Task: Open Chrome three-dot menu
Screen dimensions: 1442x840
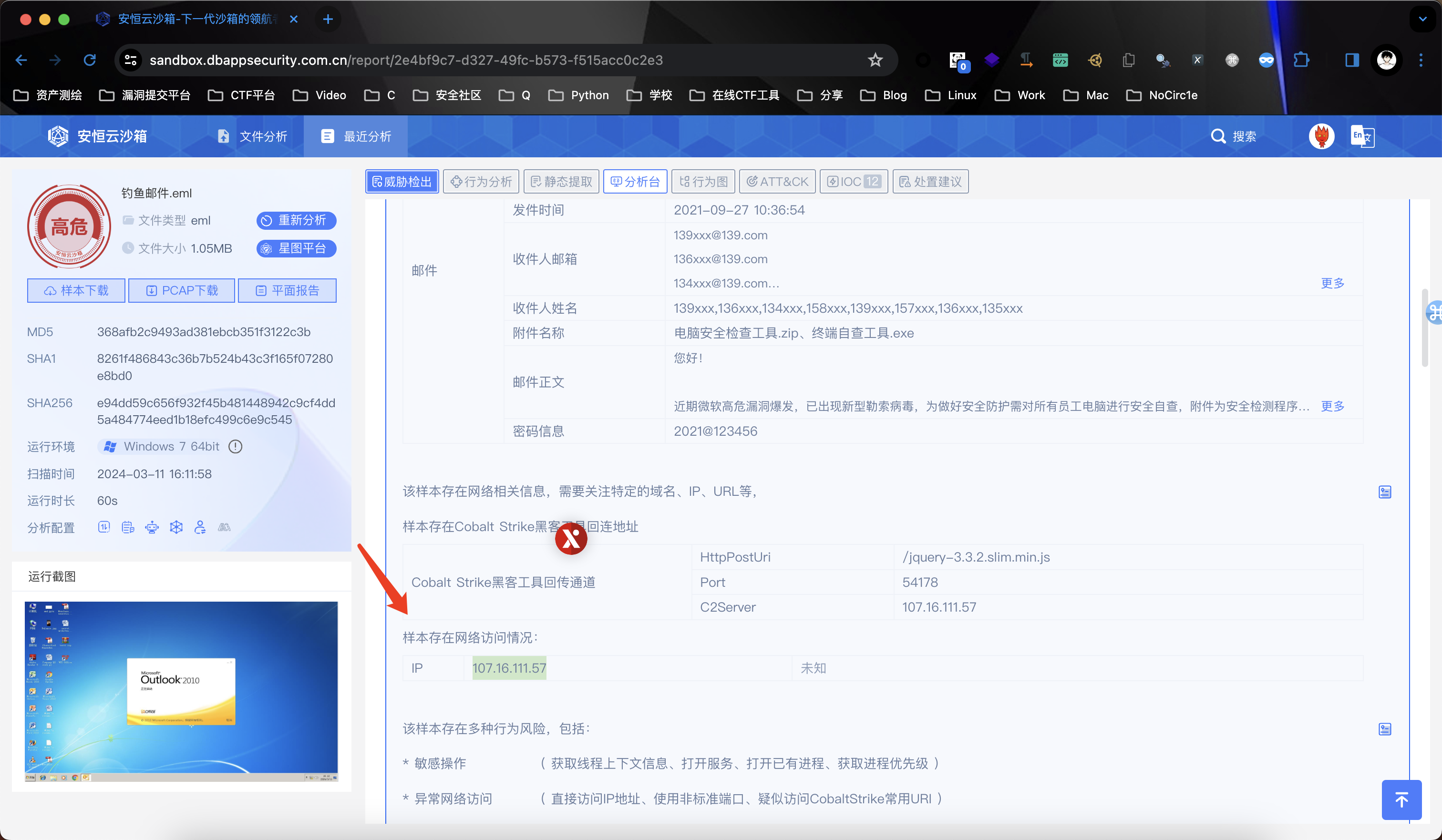Action: coord(1421,60)
